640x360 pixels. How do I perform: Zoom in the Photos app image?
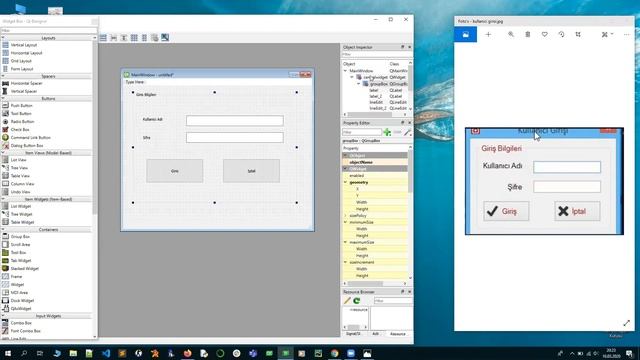(x=511, y=35)
